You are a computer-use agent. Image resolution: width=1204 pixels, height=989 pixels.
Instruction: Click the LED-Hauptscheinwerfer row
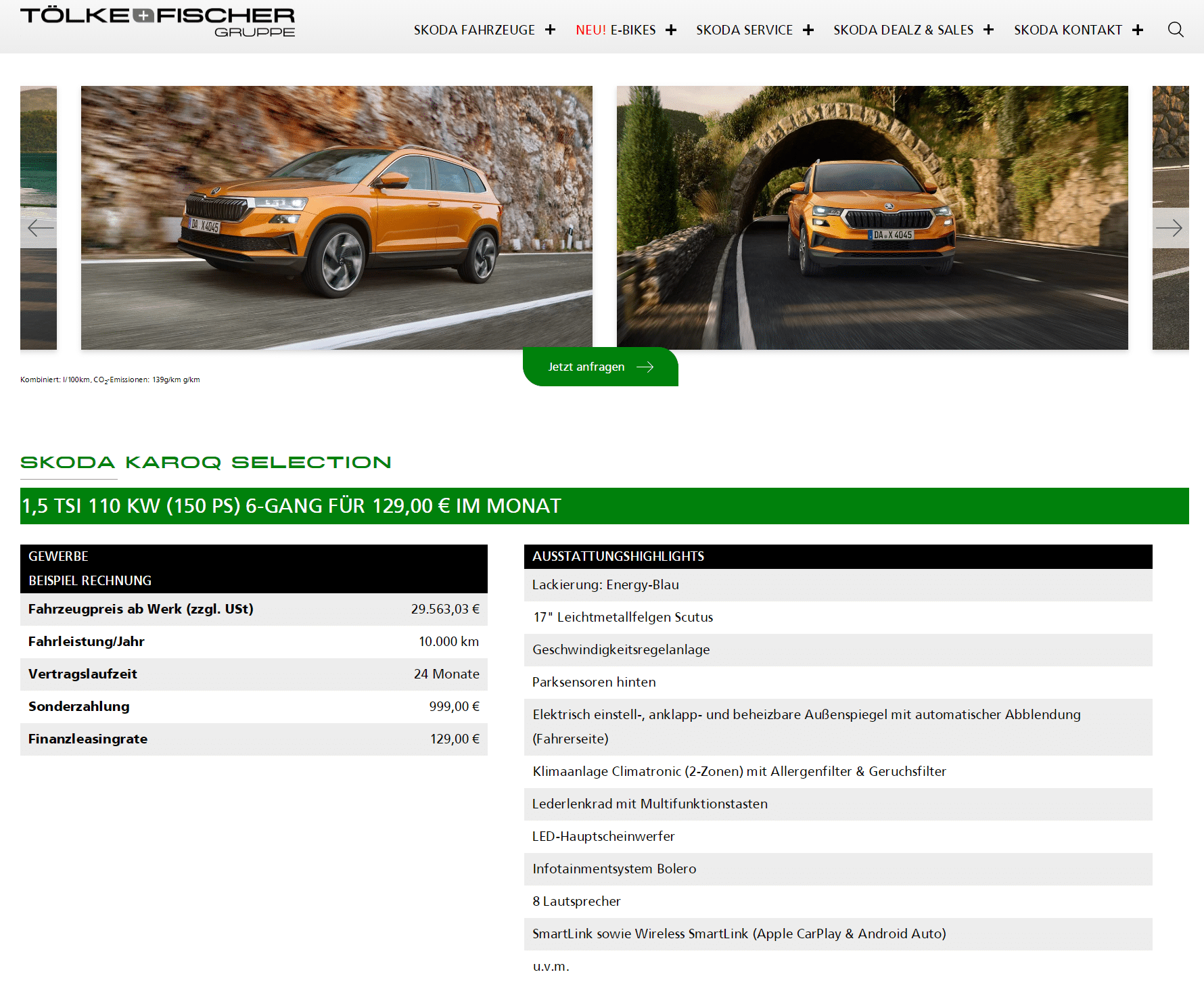click(838, 837)
